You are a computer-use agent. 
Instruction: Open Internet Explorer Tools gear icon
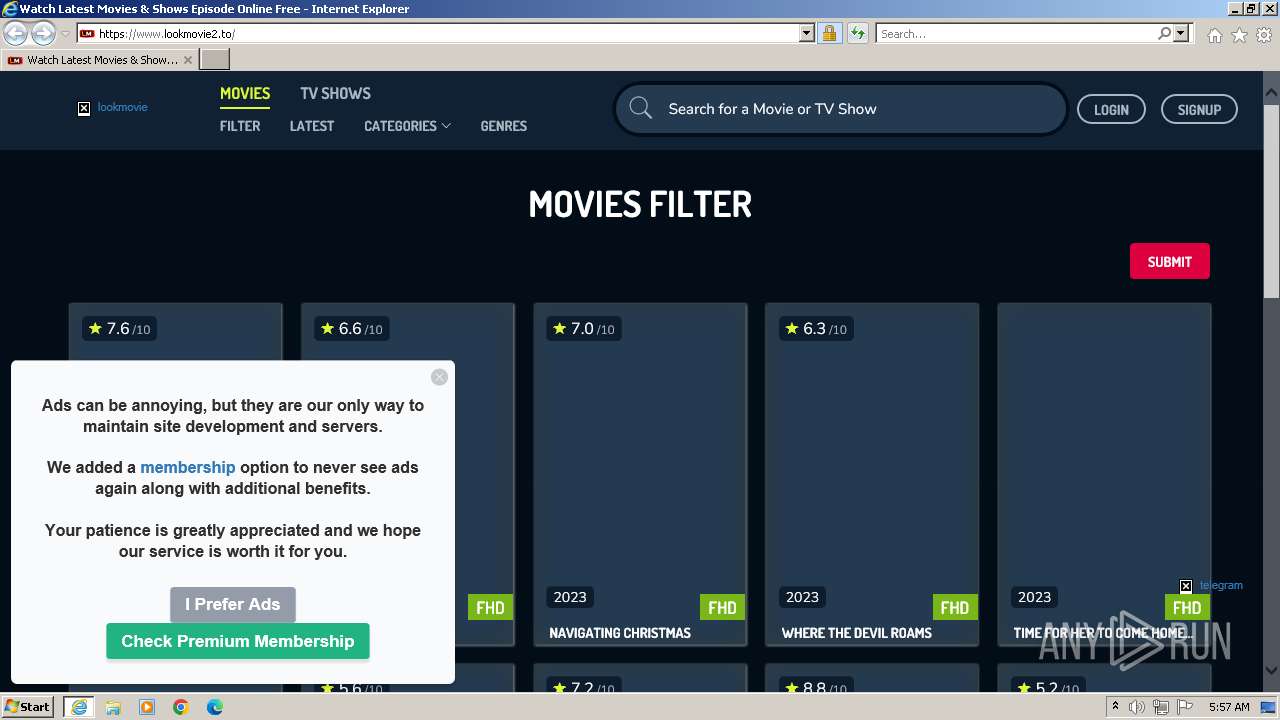pyautogui.click(x=1264, y=35)
